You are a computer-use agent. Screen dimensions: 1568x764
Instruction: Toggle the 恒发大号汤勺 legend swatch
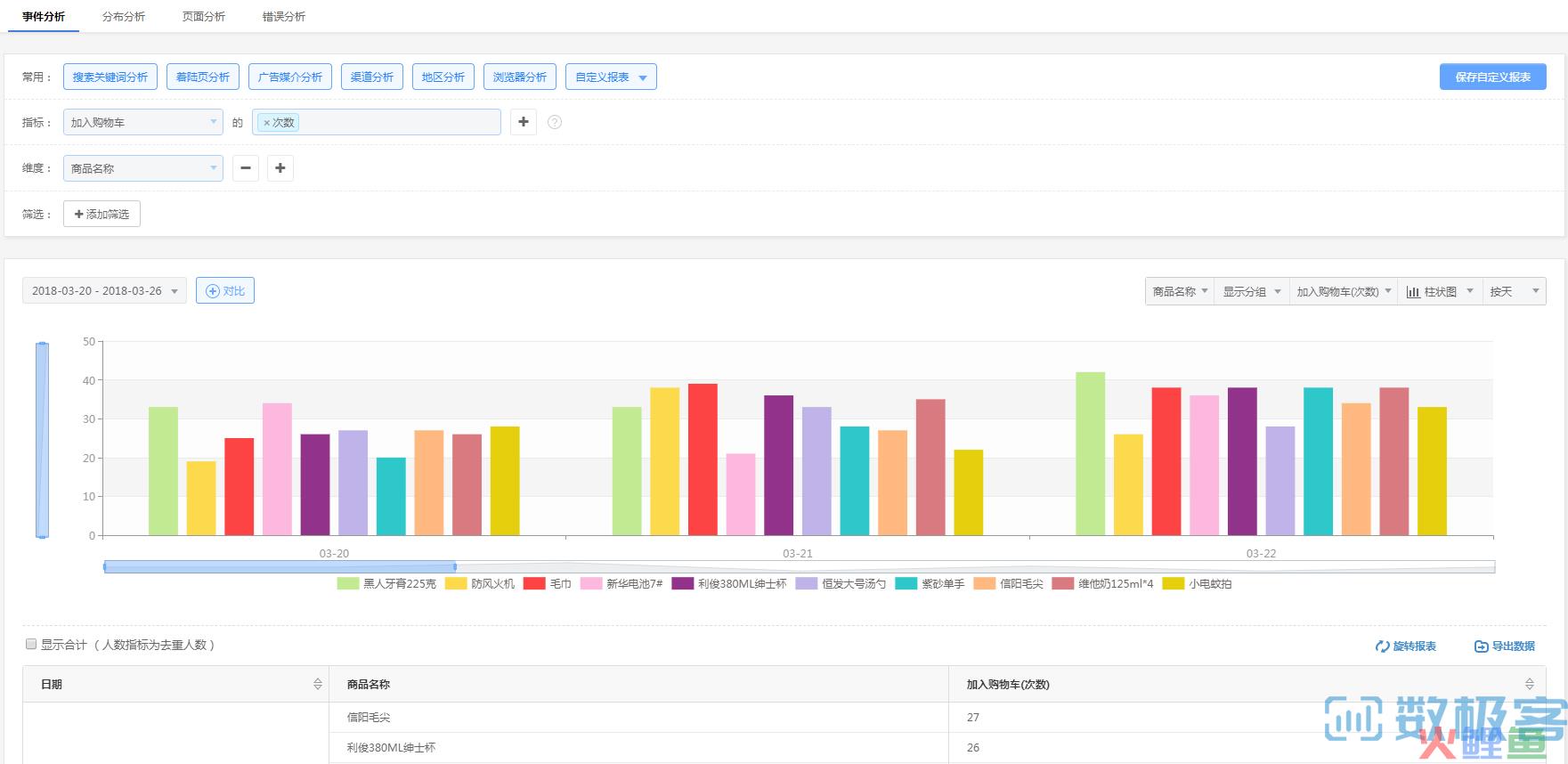point(807,583)
